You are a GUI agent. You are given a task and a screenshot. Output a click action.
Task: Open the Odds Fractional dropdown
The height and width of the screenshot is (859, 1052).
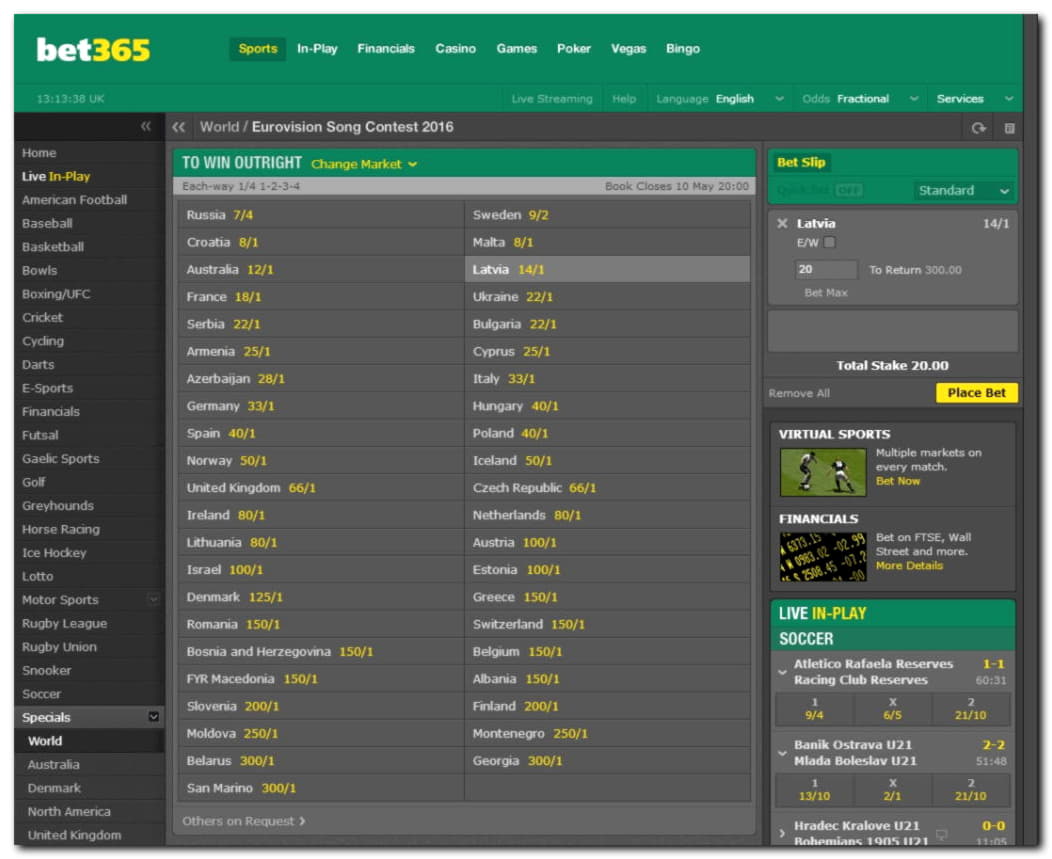[x=860, y=99]
